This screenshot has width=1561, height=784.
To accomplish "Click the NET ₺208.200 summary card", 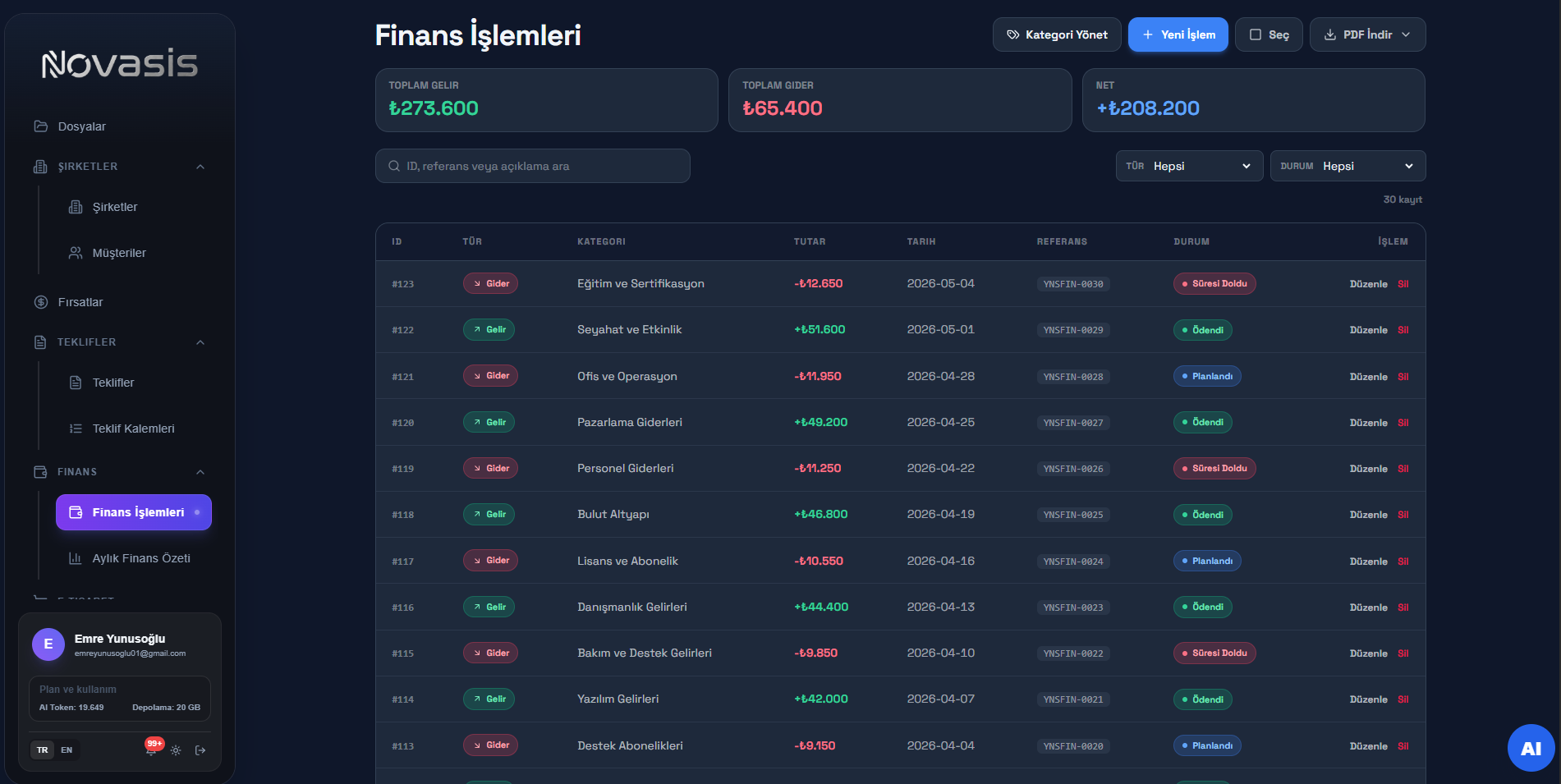I will tap(1254, 100).
